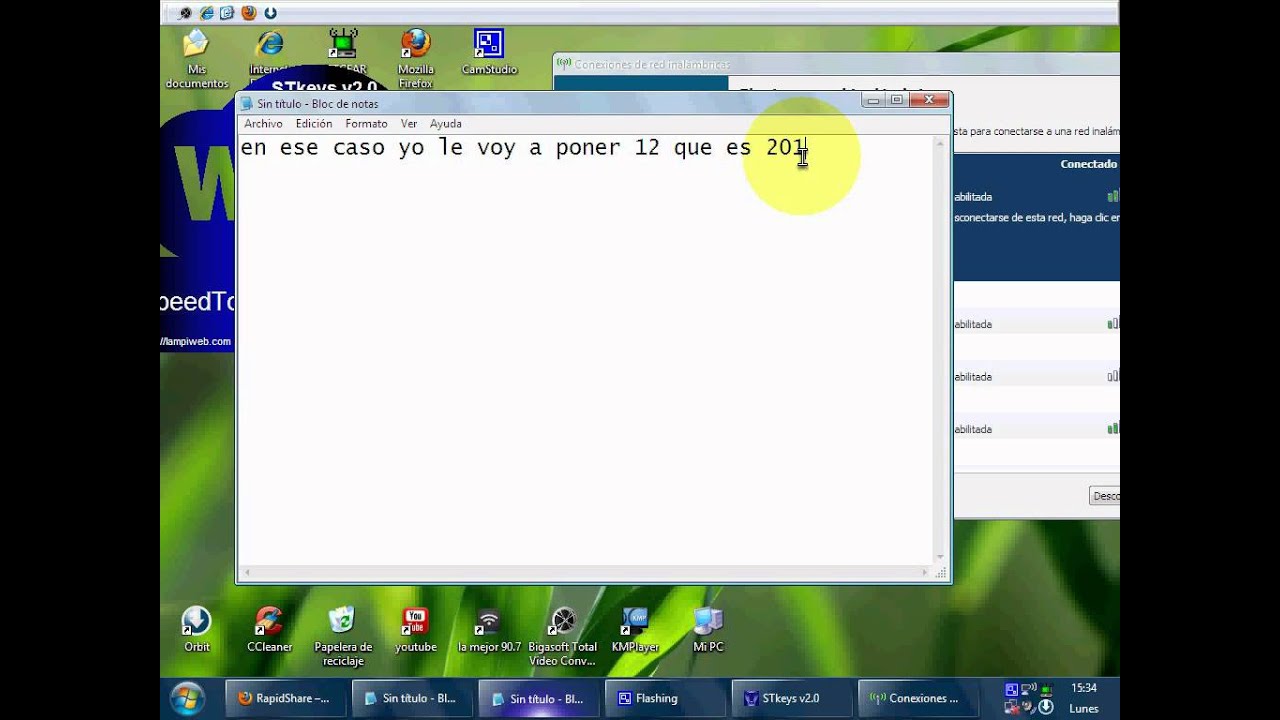Select the Bigasoft Total Video Converter icon
Viewport: 1280px width, 720px height.
click(563, 637)
